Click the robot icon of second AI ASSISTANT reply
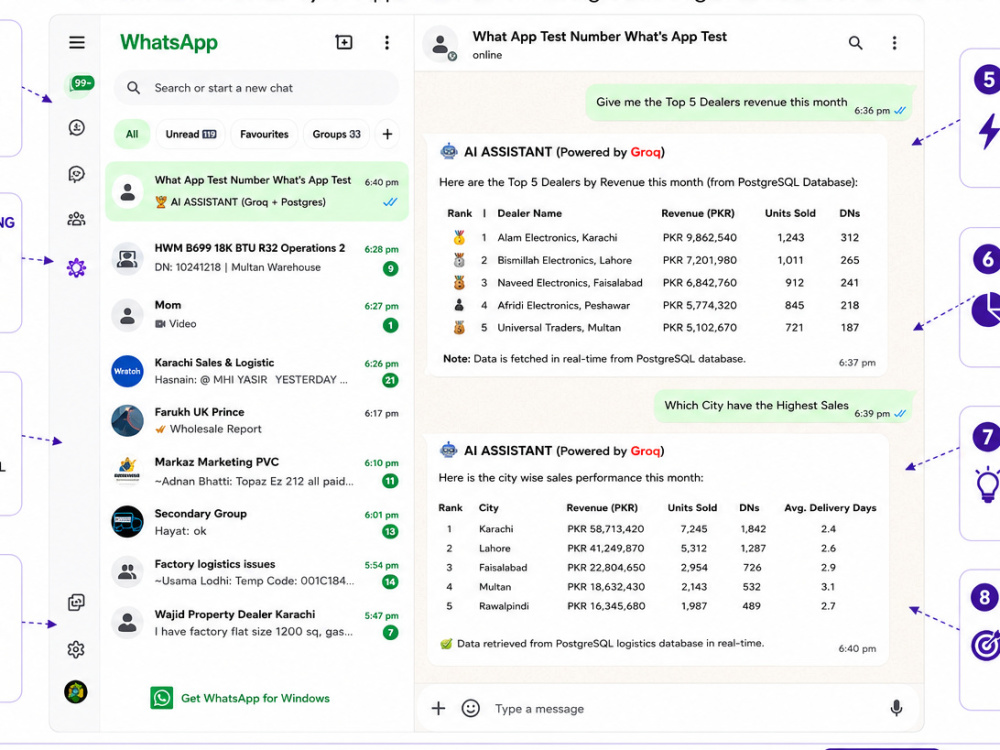This screenshot has width=1000, height=750. [449, 450]
